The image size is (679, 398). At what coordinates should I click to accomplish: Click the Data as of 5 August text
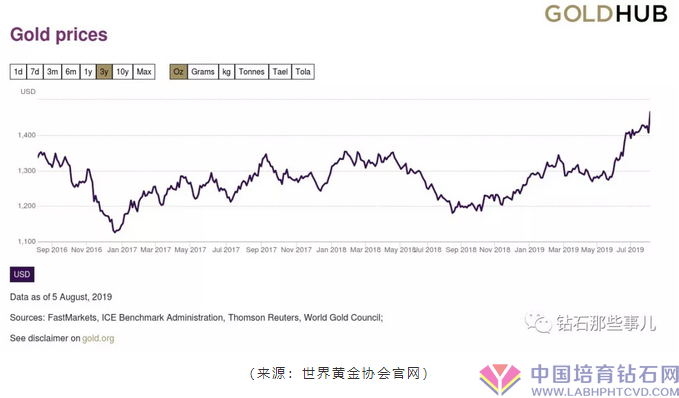(61, 297)
